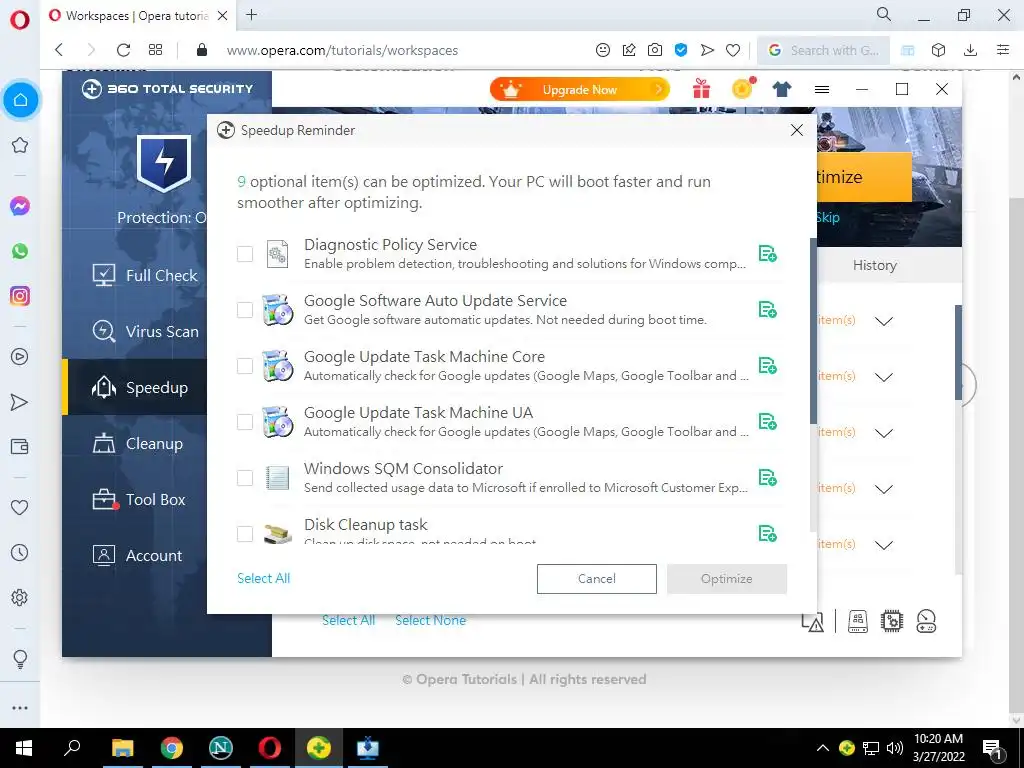This screenshot has height=768, width=1024.
Task: Open Windows Start menu
Action: coord(24,748)
